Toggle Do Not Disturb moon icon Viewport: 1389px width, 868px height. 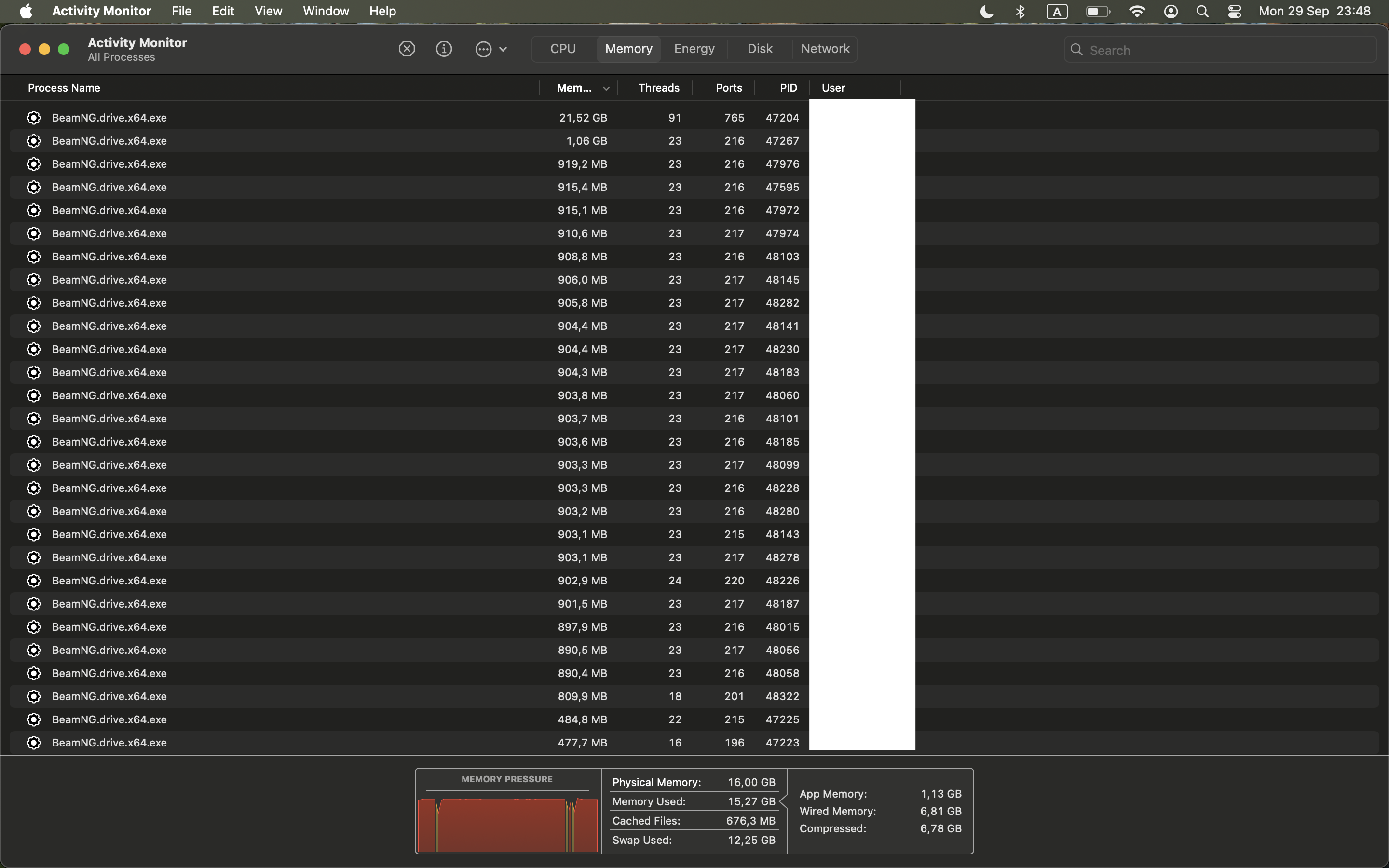[x=986, y=12]
